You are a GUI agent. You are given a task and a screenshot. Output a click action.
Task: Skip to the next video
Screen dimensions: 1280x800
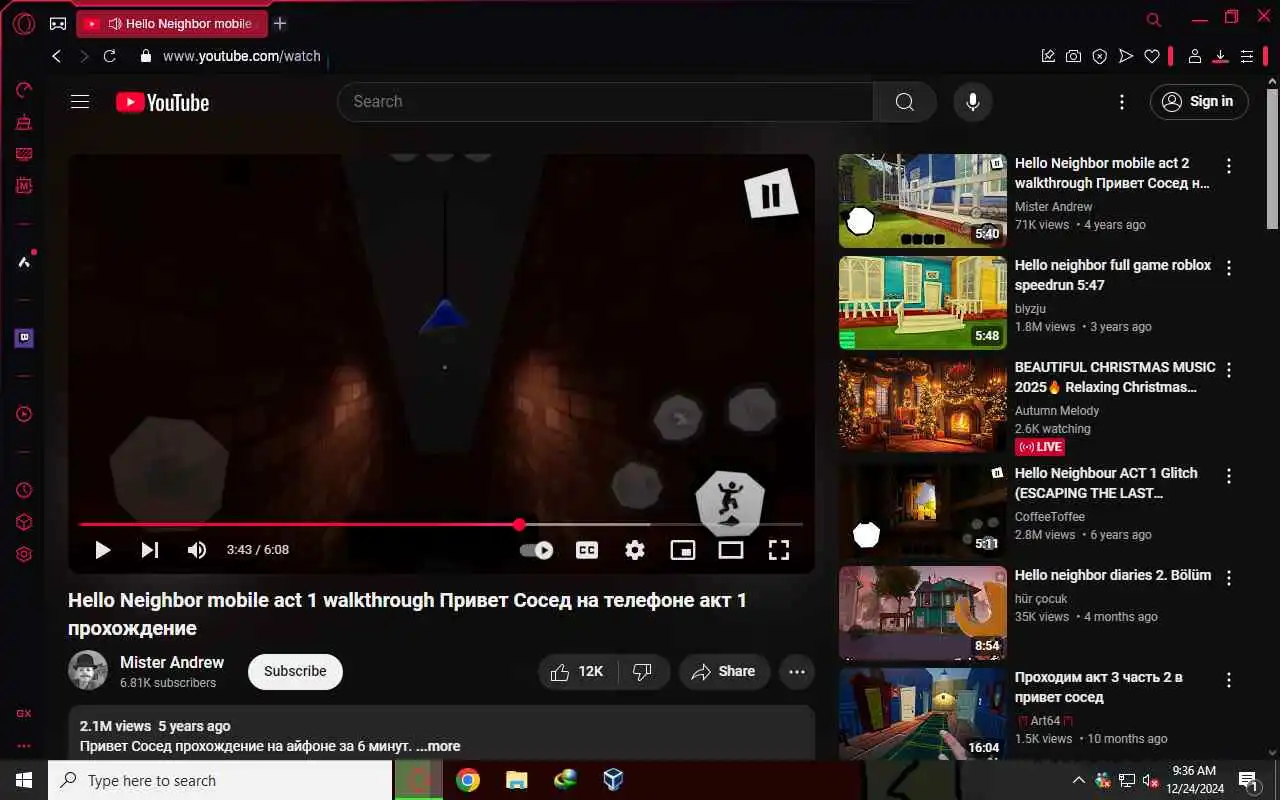150,550
